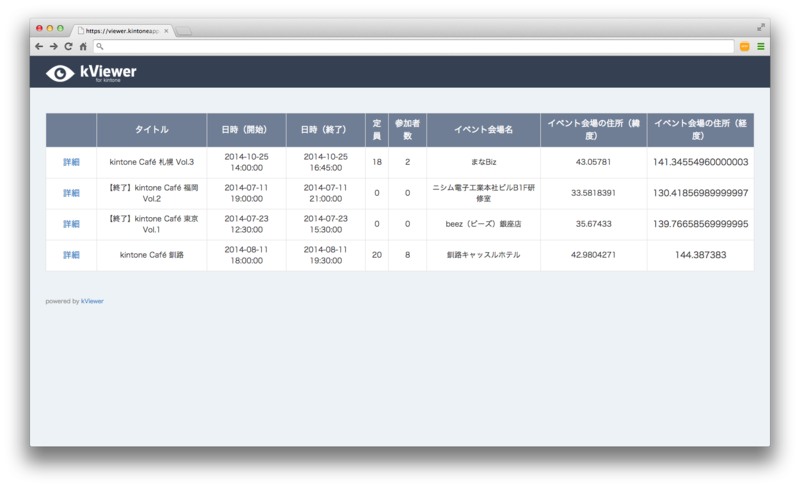
Task: Click end time 2014-08-11 19:30:00
Action: pos(326,255)
